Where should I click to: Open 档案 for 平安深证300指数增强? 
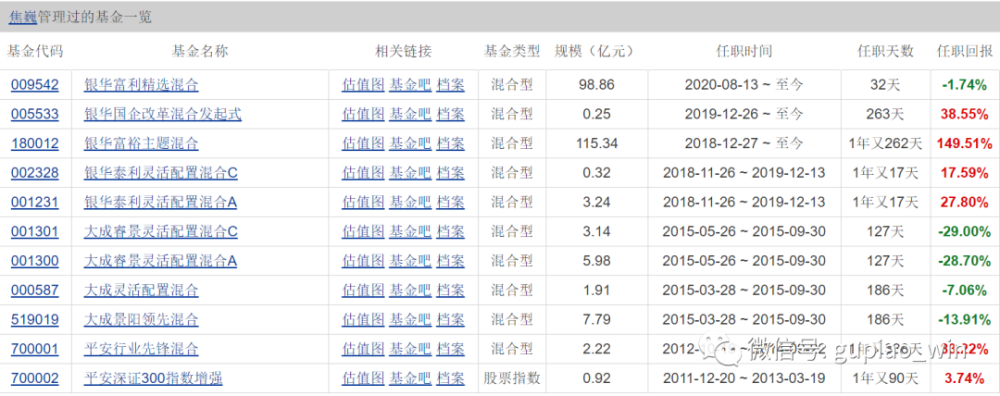click(x=450, y=379)
